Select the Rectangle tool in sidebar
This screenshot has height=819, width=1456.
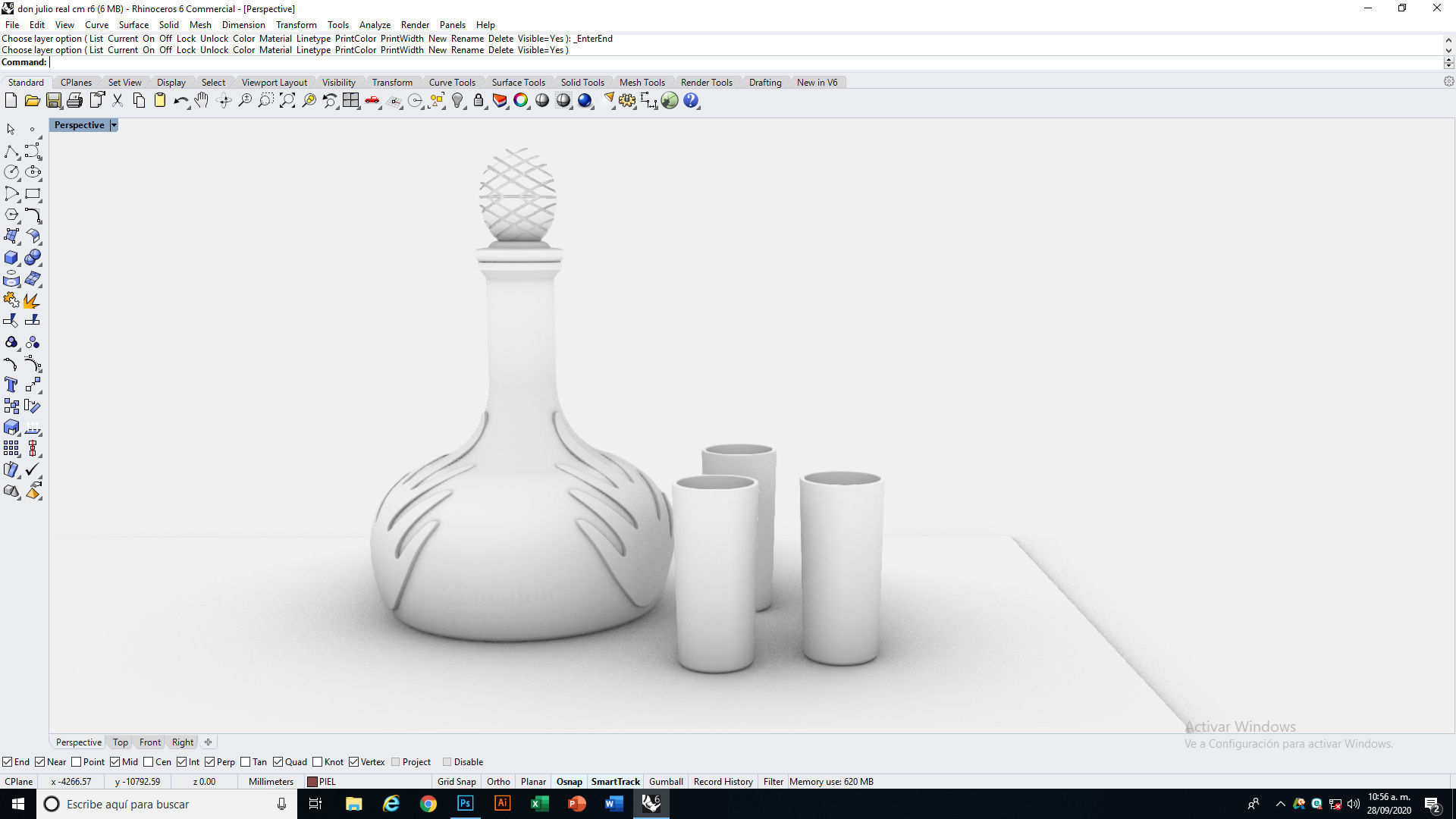[33, 194]
